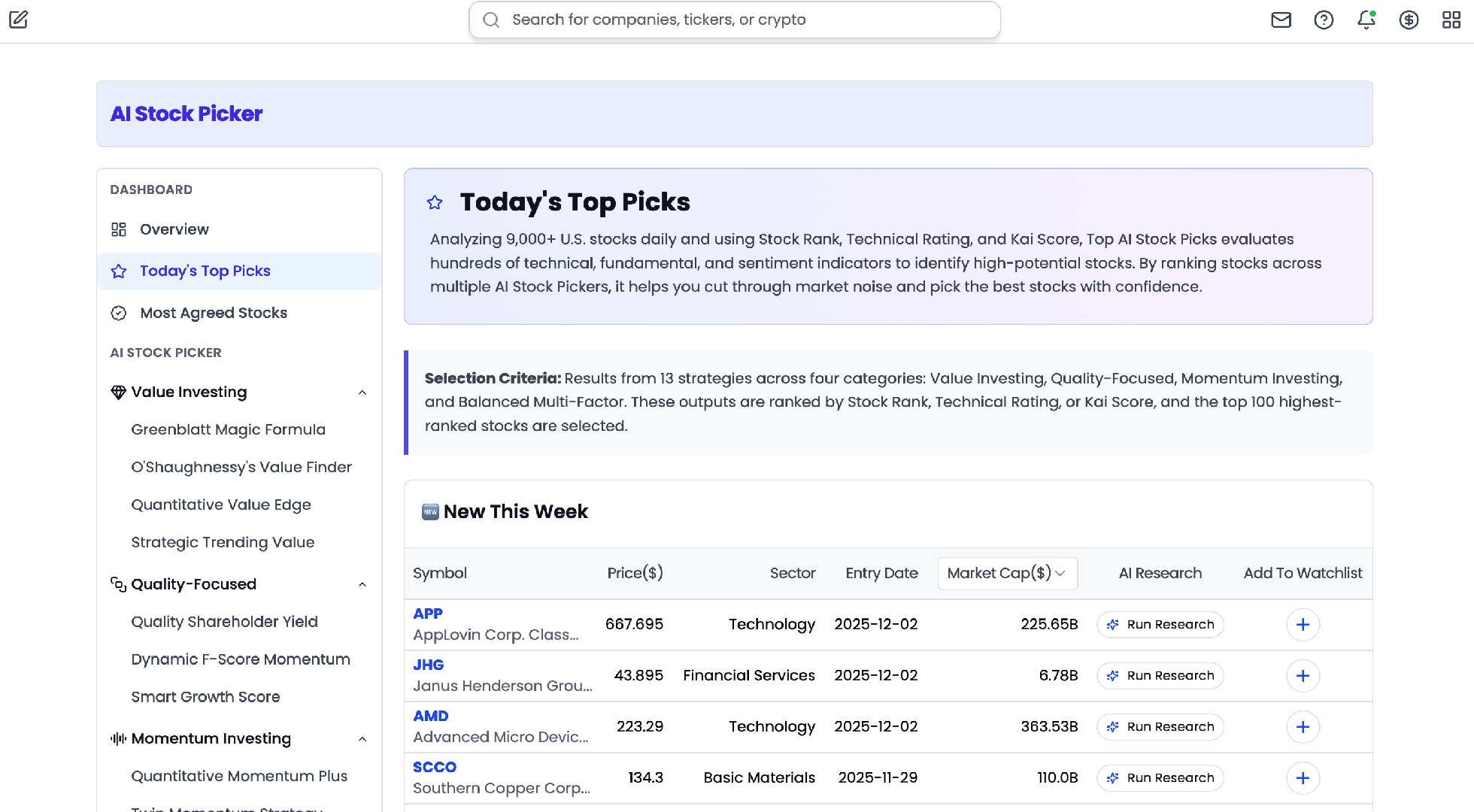Open notifications via the bell icon

pos(1366,20)
